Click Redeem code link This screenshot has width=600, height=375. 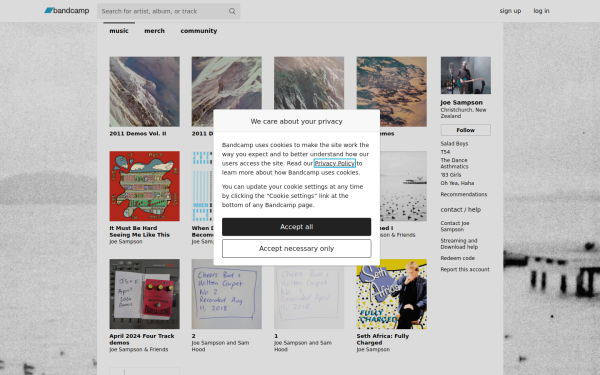tap(458, 258)
